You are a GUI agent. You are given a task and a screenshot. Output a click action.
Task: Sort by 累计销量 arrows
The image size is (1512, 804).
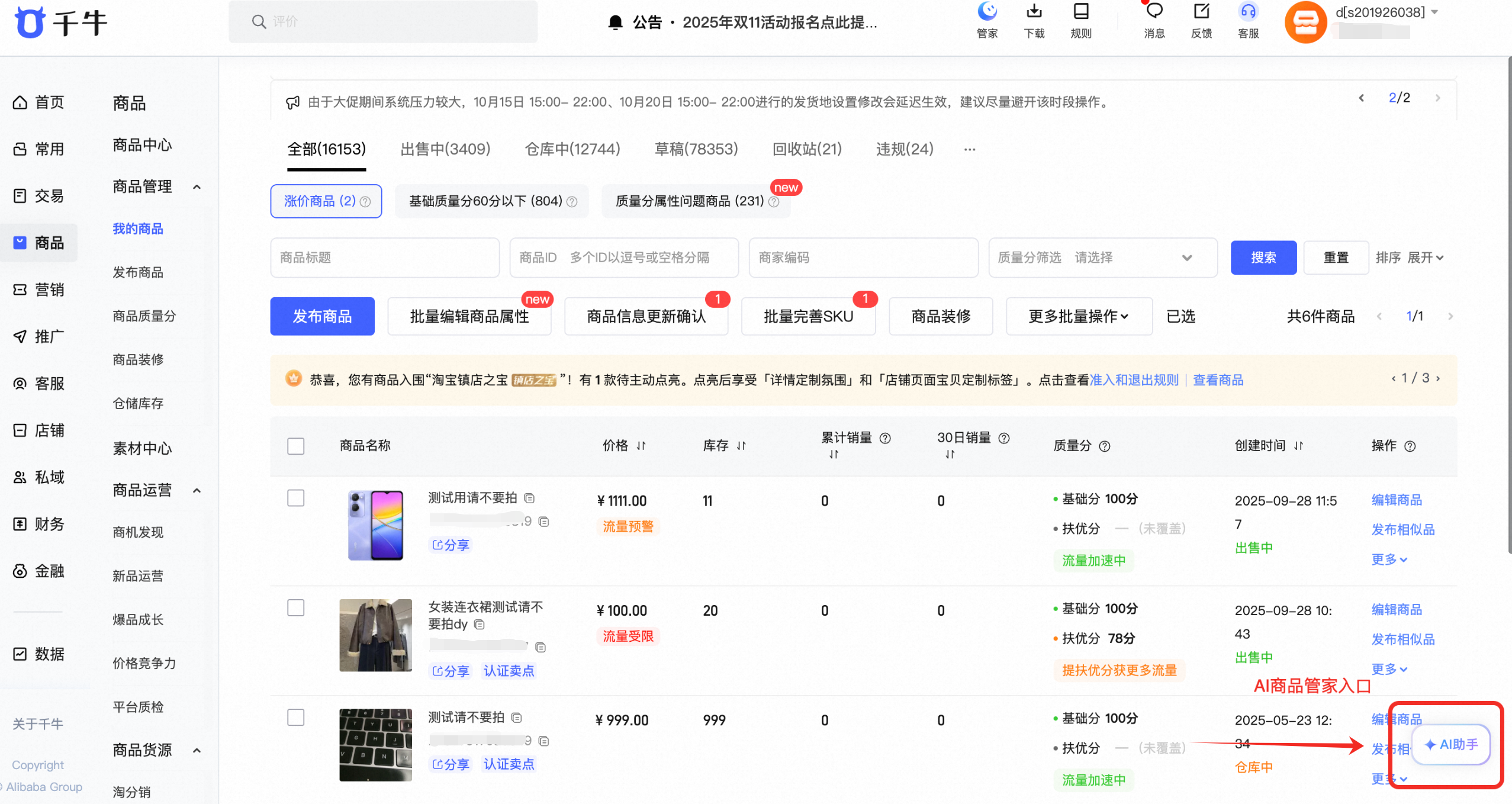pyautogui.click(x=834, y=454)
